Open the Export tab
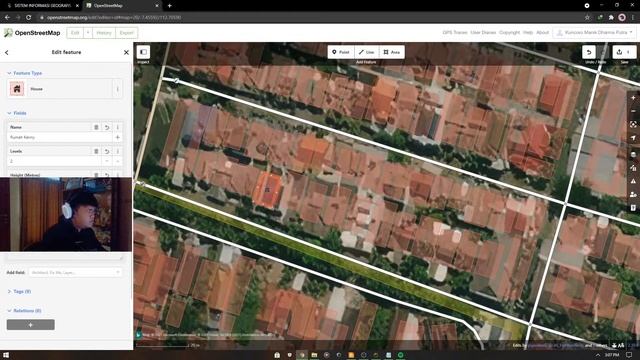 pyautogui.click(x=127, y=33)
